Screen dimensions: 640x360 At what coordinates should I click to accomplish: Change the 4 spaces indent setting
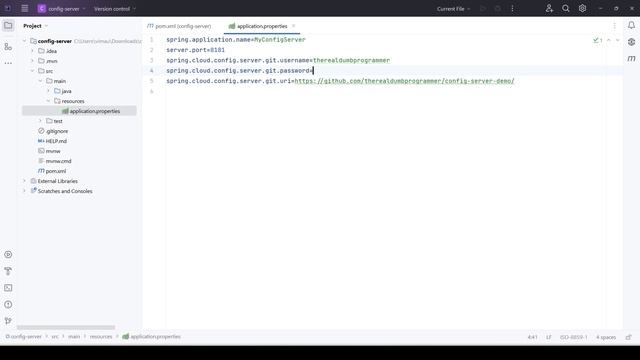(606, 337)
